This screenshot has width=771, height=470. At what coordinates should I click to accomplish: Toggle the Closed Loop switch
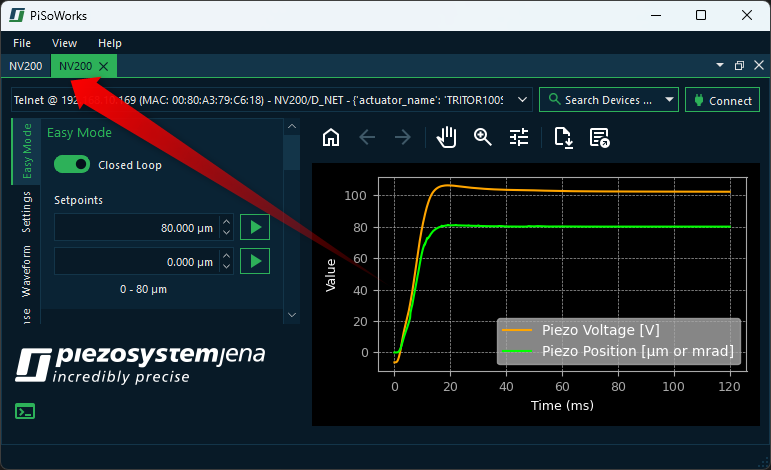coord(72,165)
